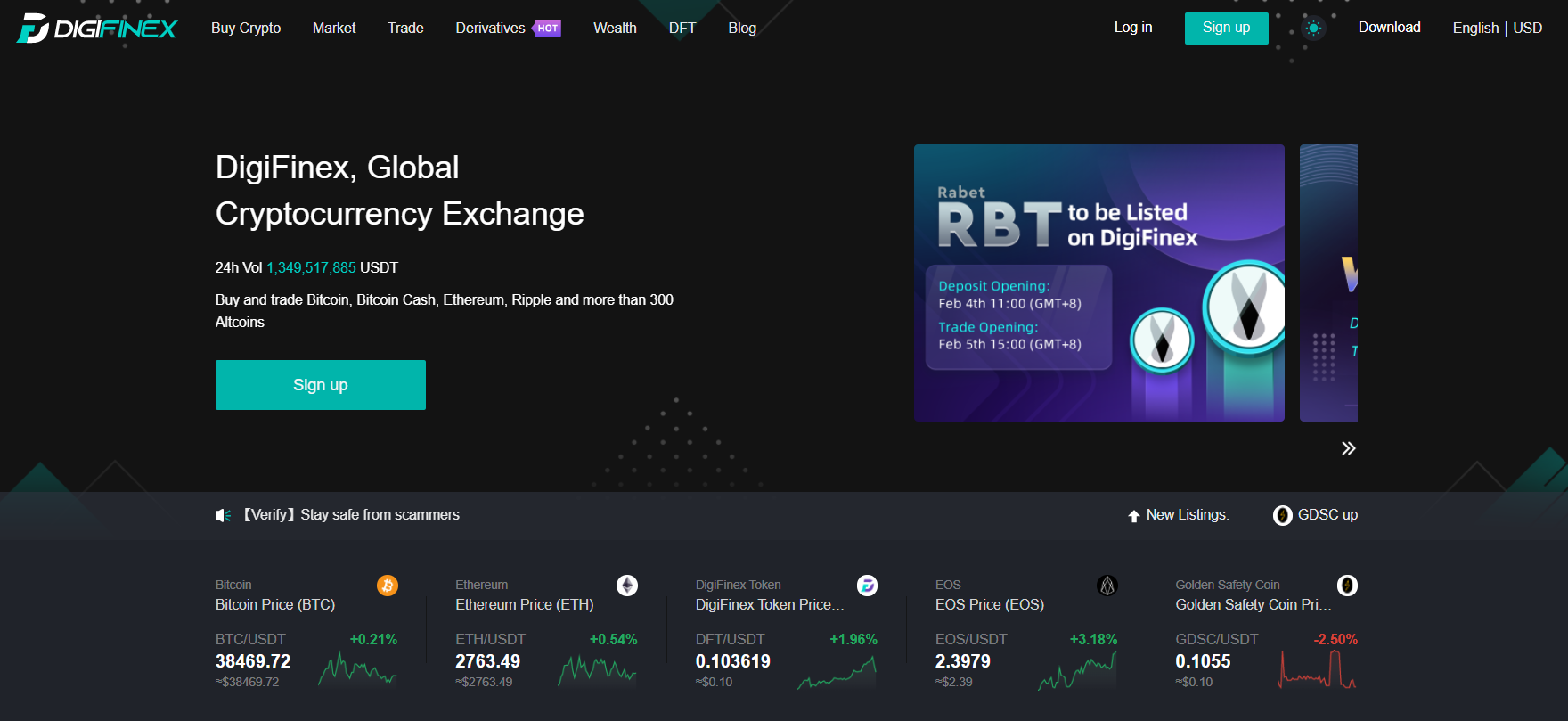The height and width of the screenshot is (721, 1568).
Task: Open the Download menu
Action: (1389, 28)
